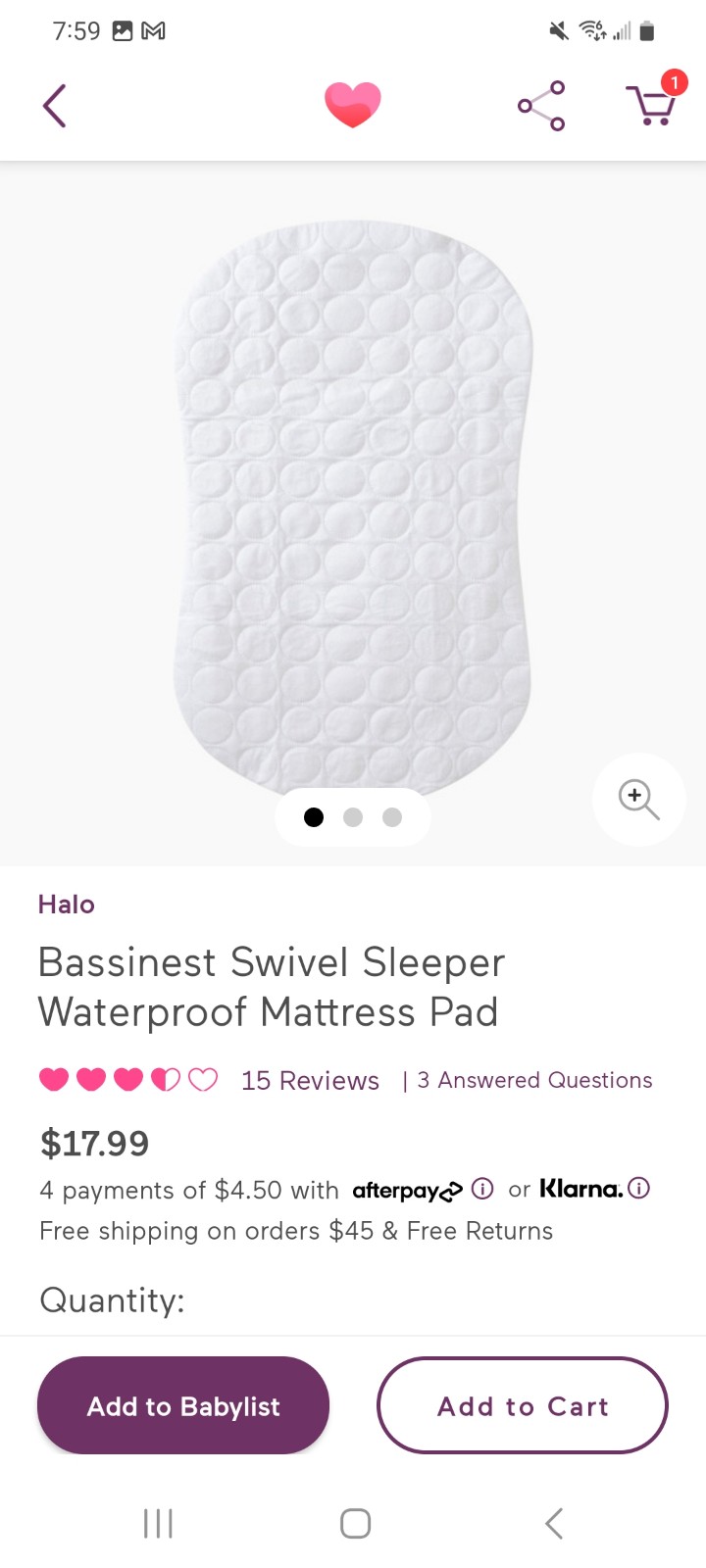Add mattress pad to cart
This screenshot has width=706, height=1568.
pyautogui.click(x=523, y=1405)
